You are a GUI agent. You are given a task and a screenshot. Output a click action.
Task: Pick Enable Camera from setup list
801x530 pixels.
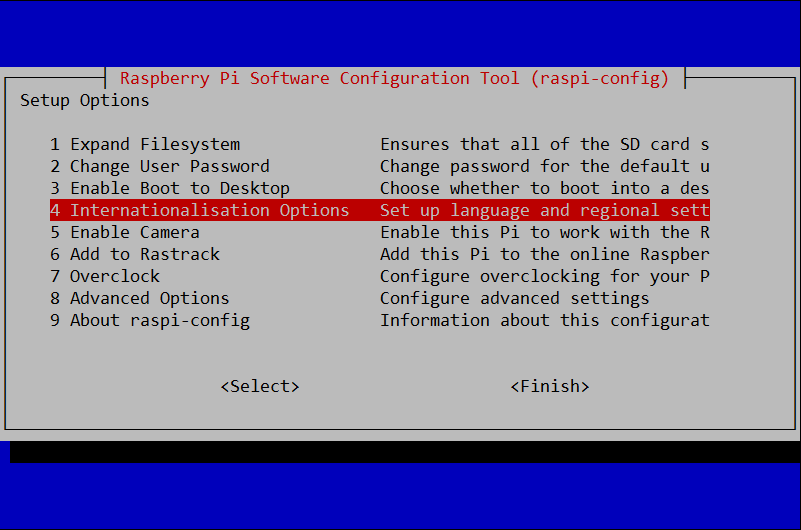125,232
